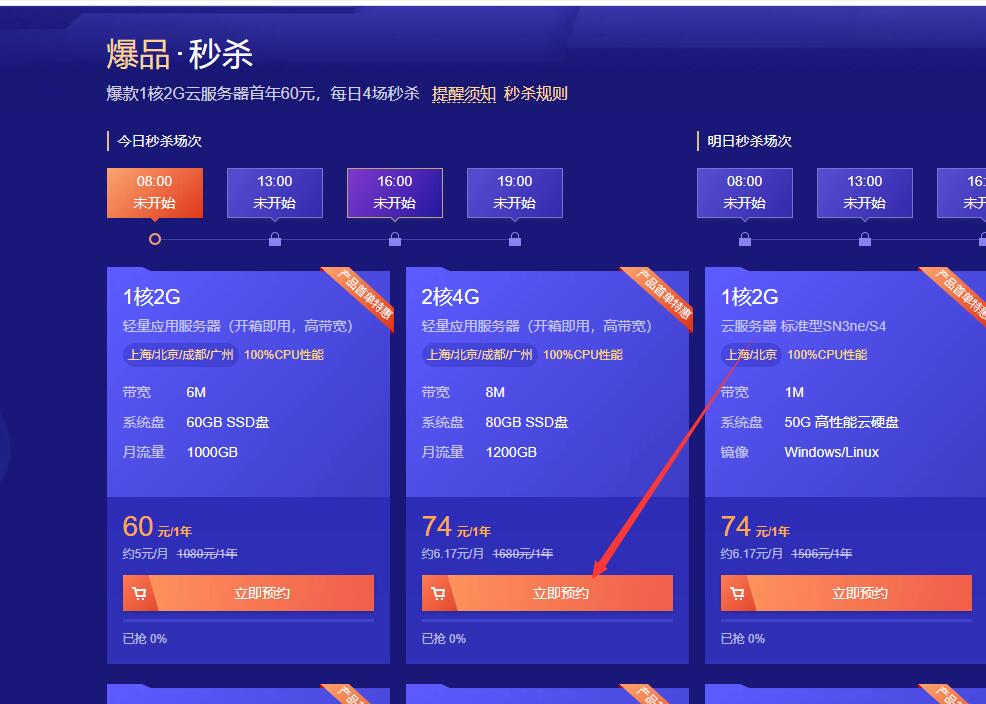986x704 pixels.
Task: Click 立即预约 for 2核4G lightweight server
Action: (x=547, y=593)
